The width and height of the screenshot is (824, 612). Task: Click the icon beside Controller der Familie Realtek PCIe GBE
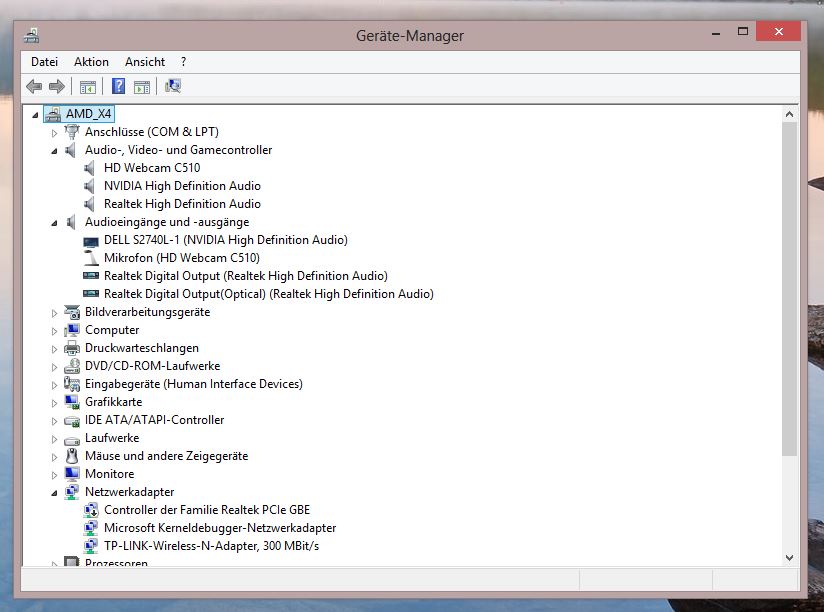pyautogui.click(x=91, y=510)
